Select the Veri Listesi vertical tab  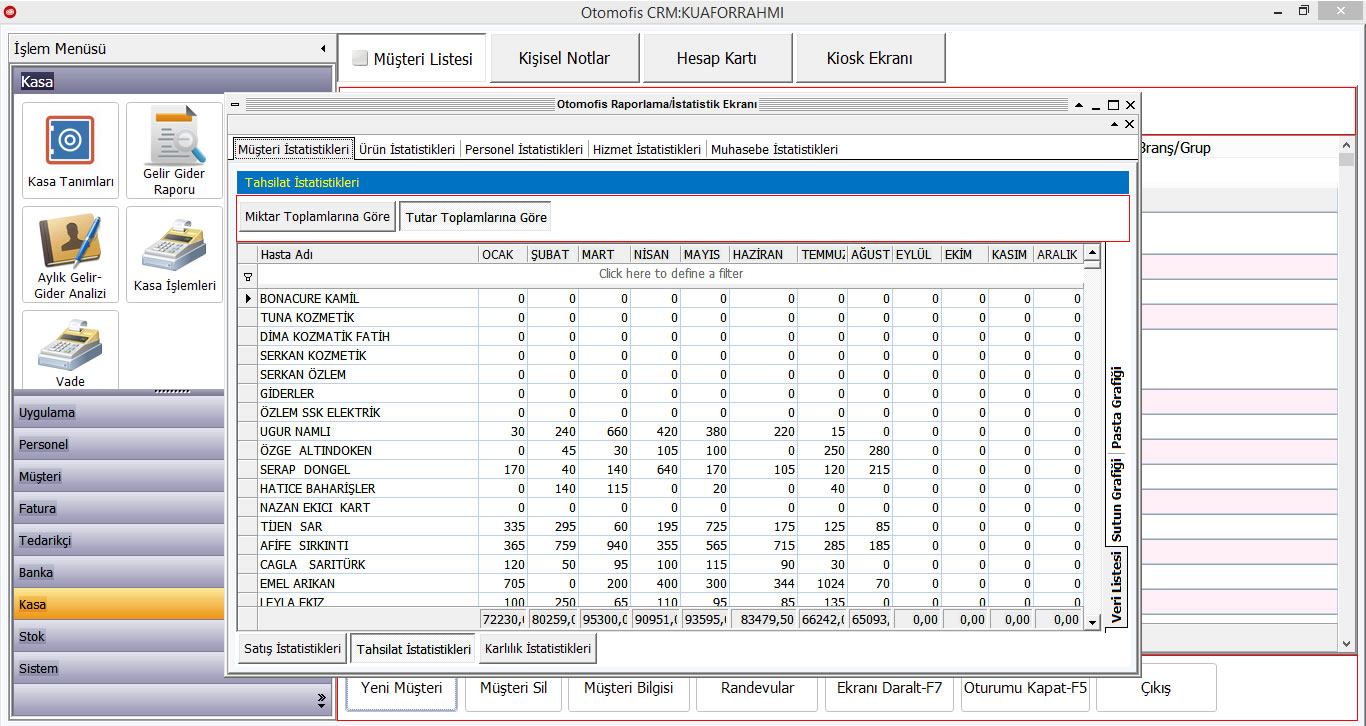(1117, 587)
